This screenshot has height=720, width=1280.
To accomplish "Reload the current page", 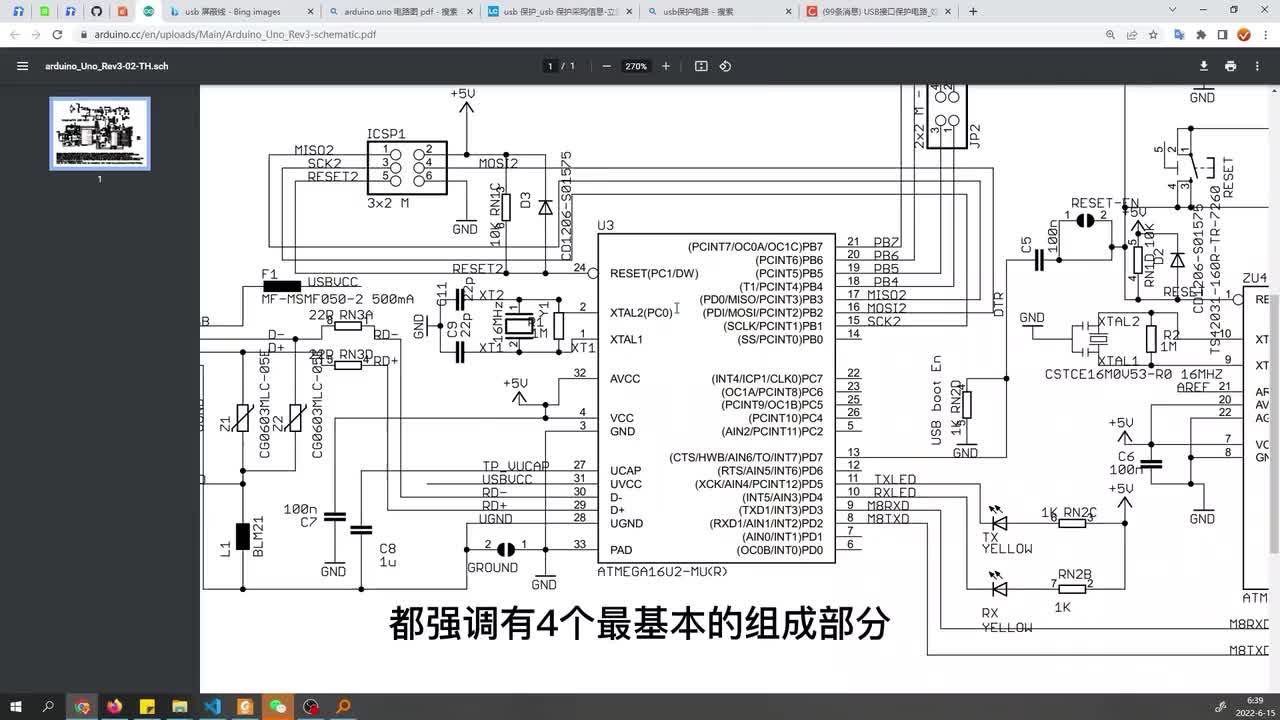I will point(58,34).
